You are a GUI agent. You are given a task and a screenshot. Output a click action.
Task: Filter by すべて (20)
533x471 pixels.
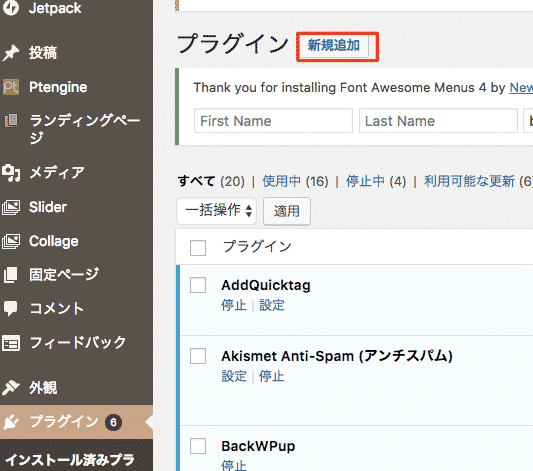[x=211, y=181]
